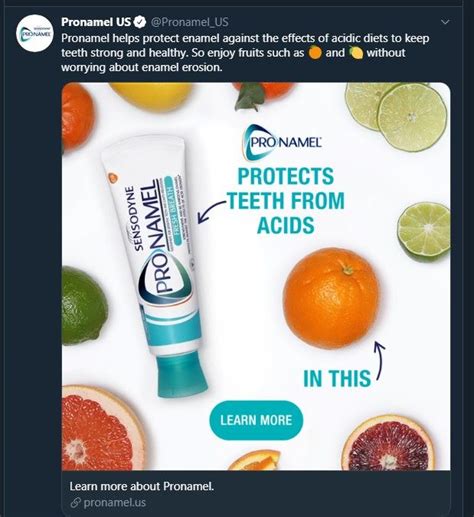Click the lemon emoji in tweet text
The image size is (474, 517).
coord(356,53)
